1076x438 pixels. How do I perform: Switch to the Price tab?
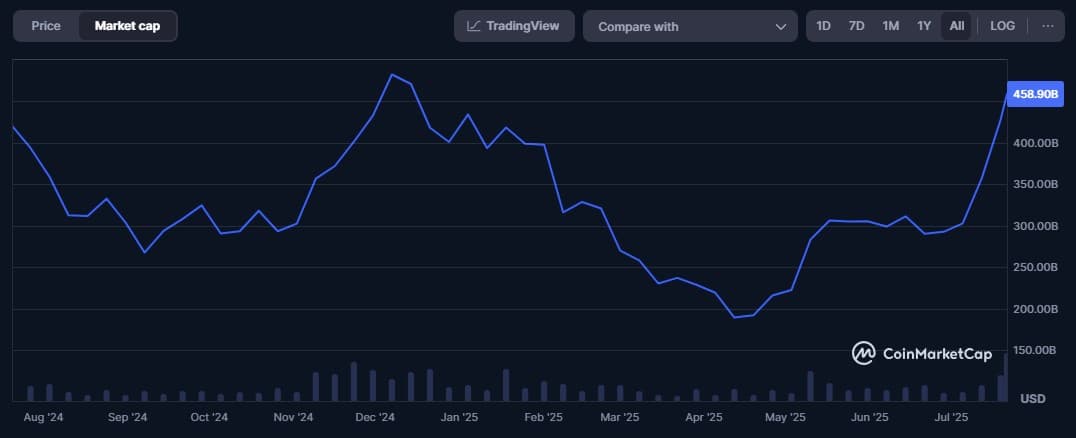[46, 26]
